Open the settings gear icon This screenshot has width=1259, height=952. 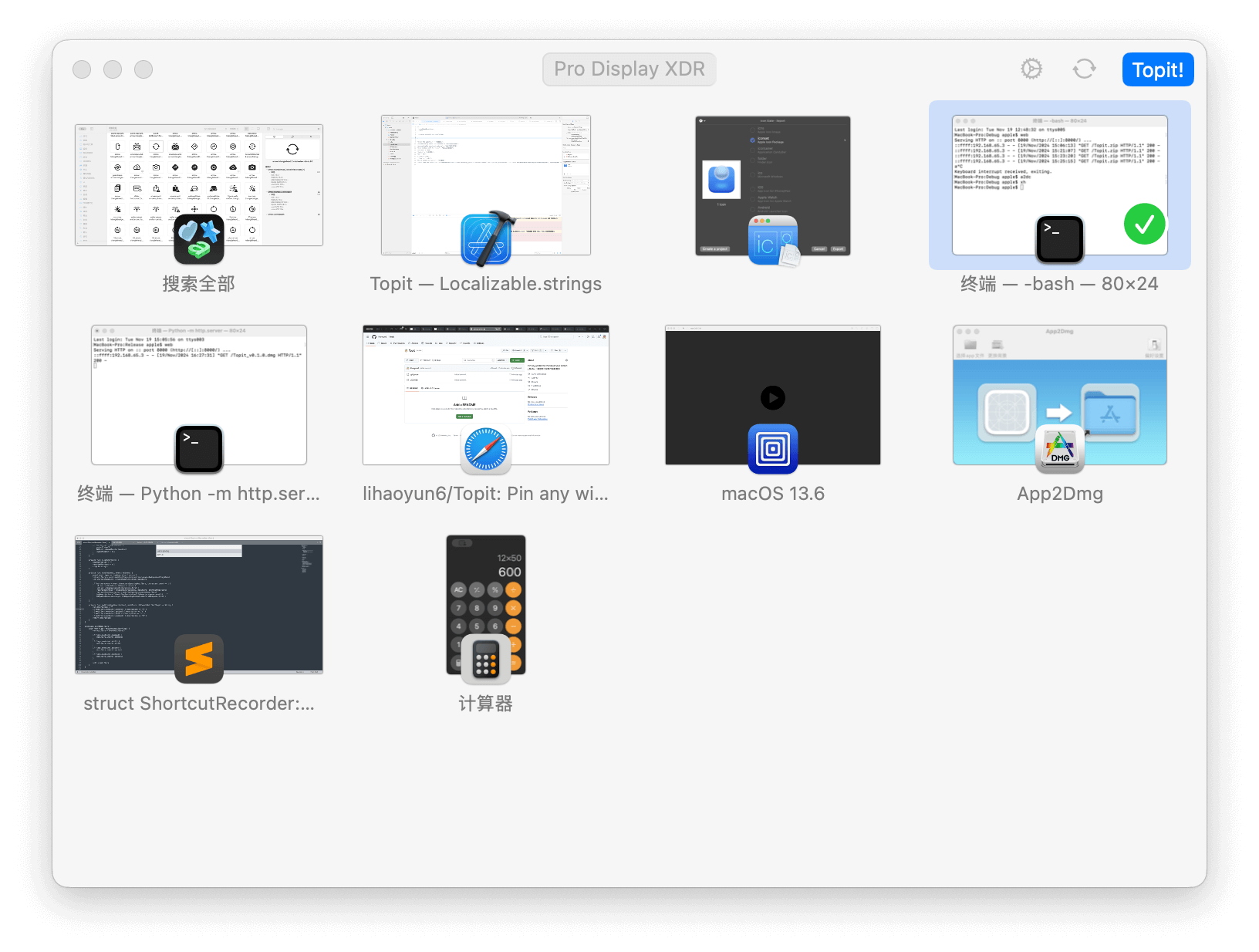(1031, 69)
